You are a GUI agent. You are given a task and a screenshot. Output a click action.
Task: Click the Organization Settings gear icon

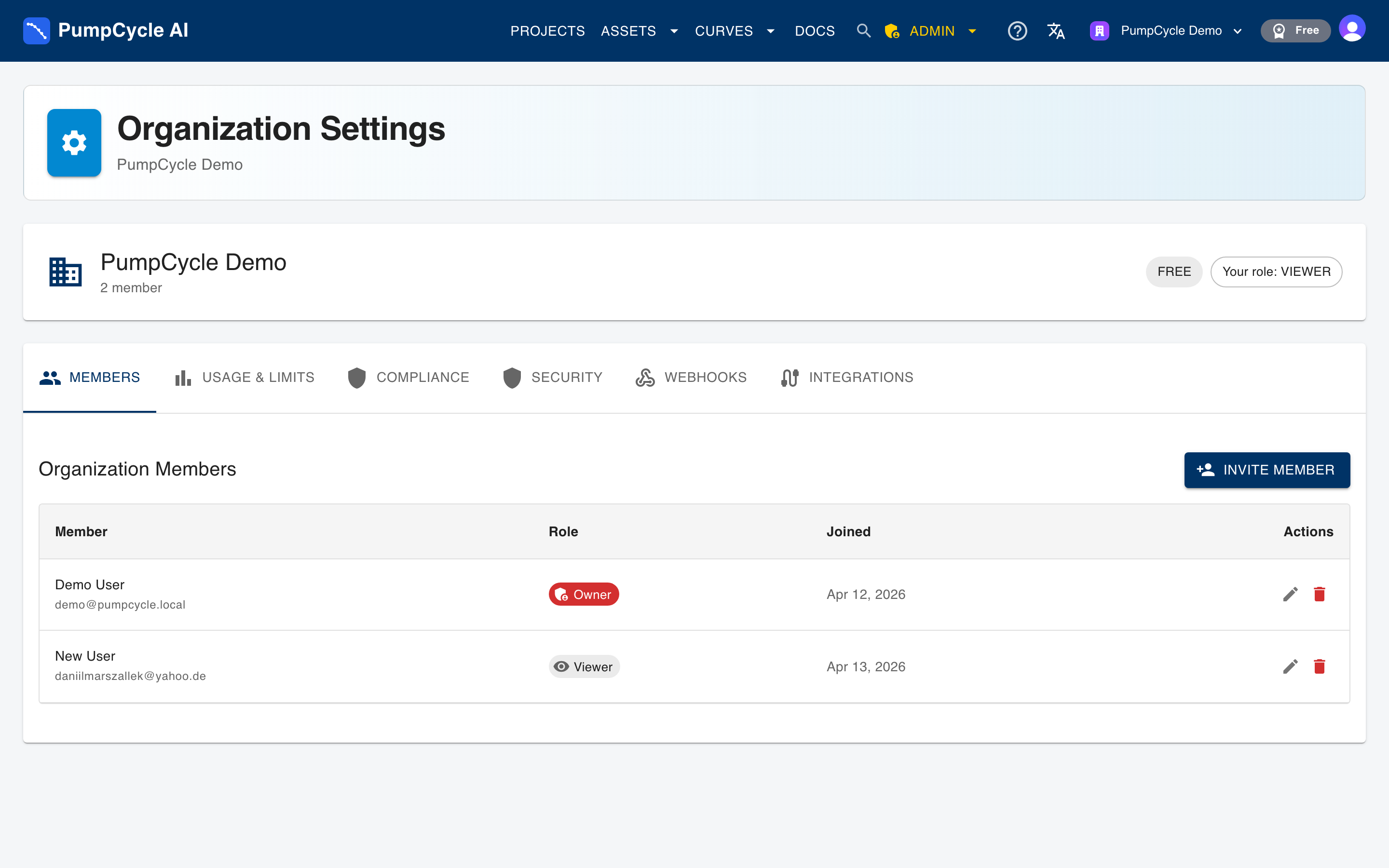coord(74,142)
